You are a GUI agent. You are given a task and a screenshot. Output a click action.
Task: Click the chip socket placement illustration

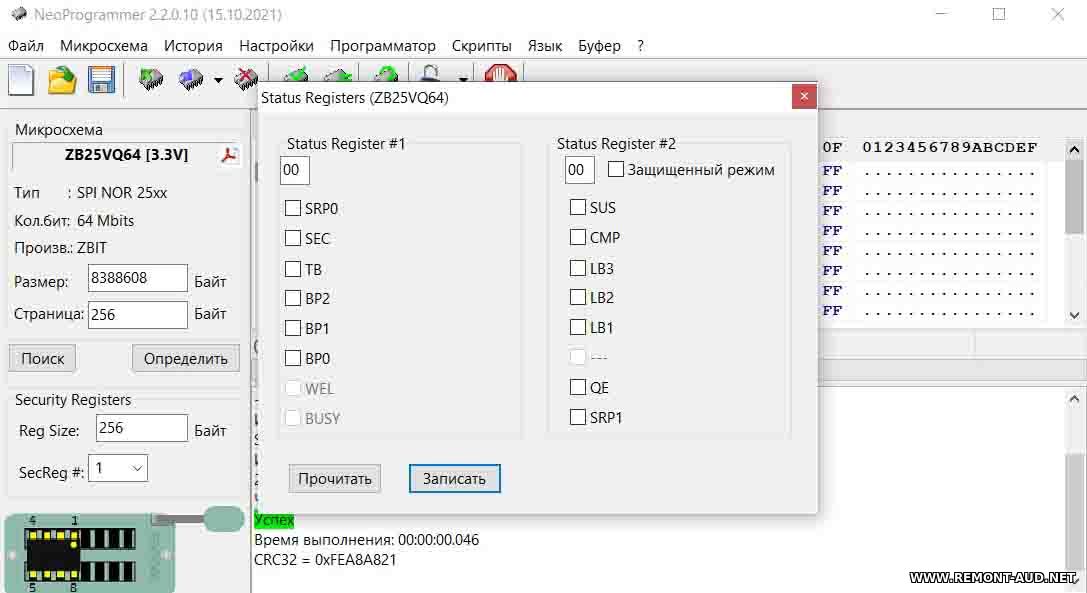pyautogui.click(x=89, y=553)
